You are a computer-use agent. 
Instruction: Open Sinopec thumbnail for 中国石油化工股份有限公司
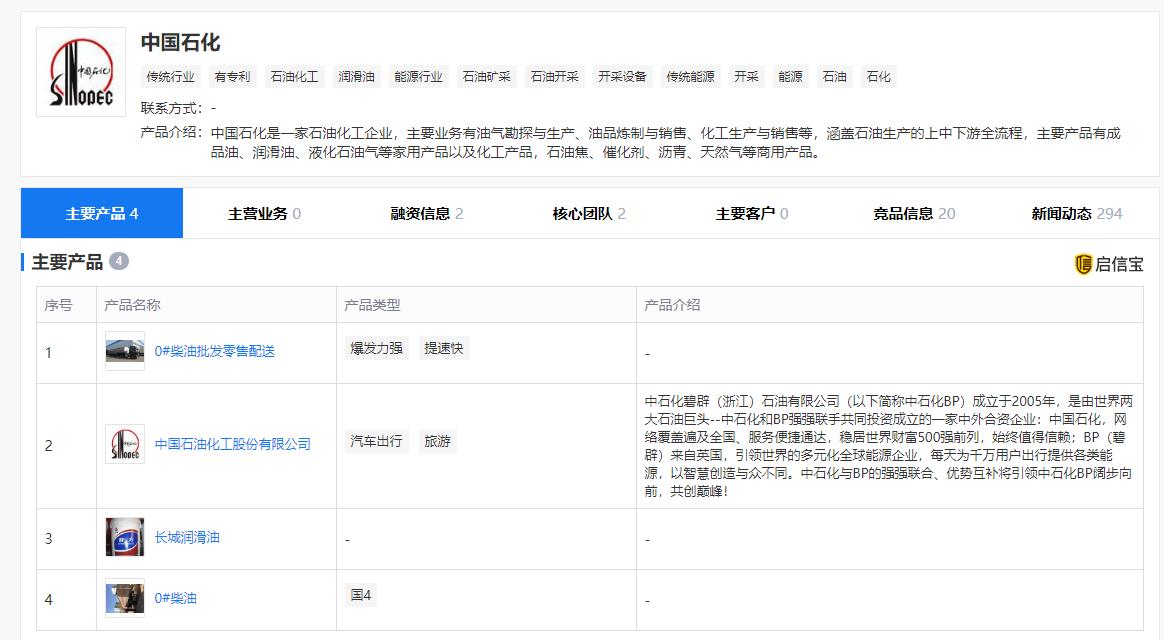click(125, 444)
